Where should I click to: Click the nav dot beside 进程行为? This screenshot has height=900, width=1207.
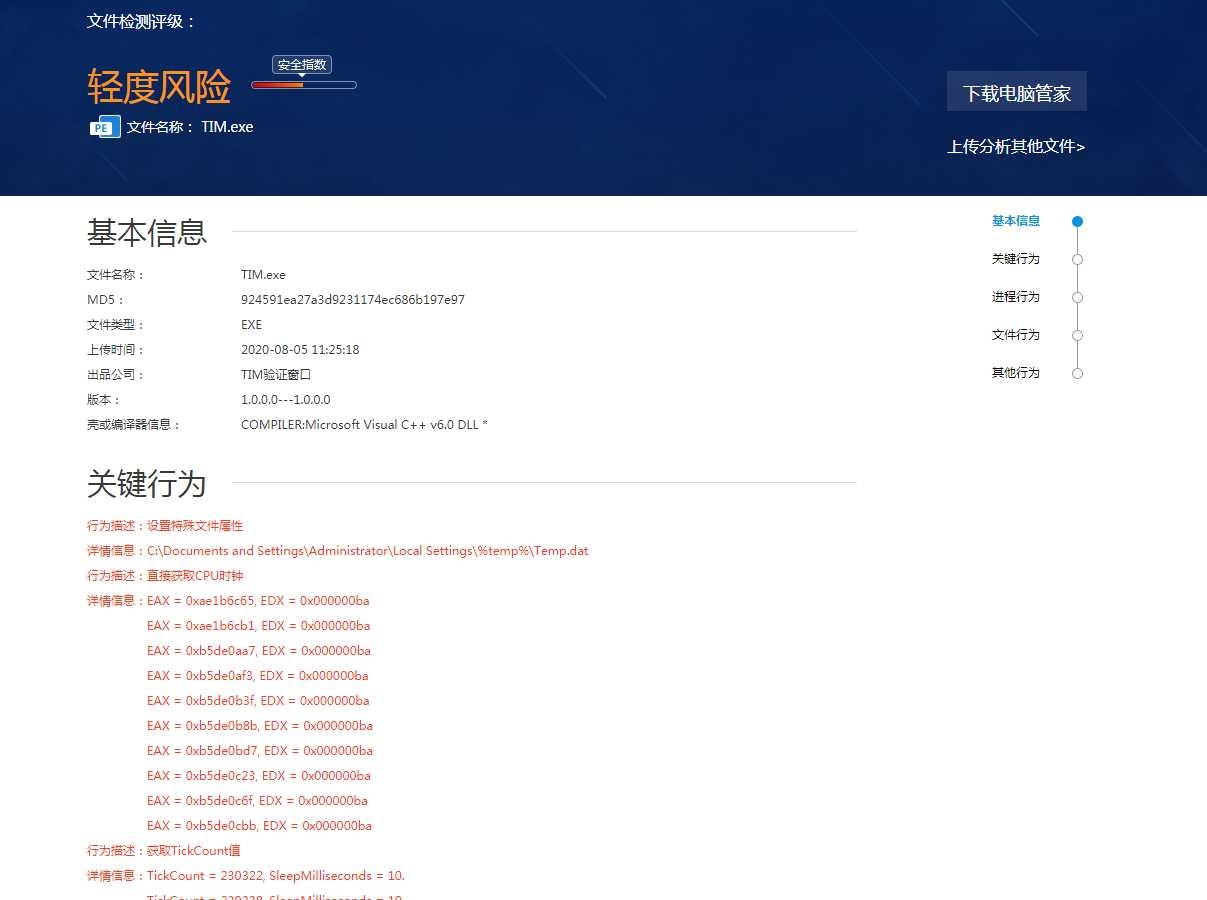pos(1077,298)
